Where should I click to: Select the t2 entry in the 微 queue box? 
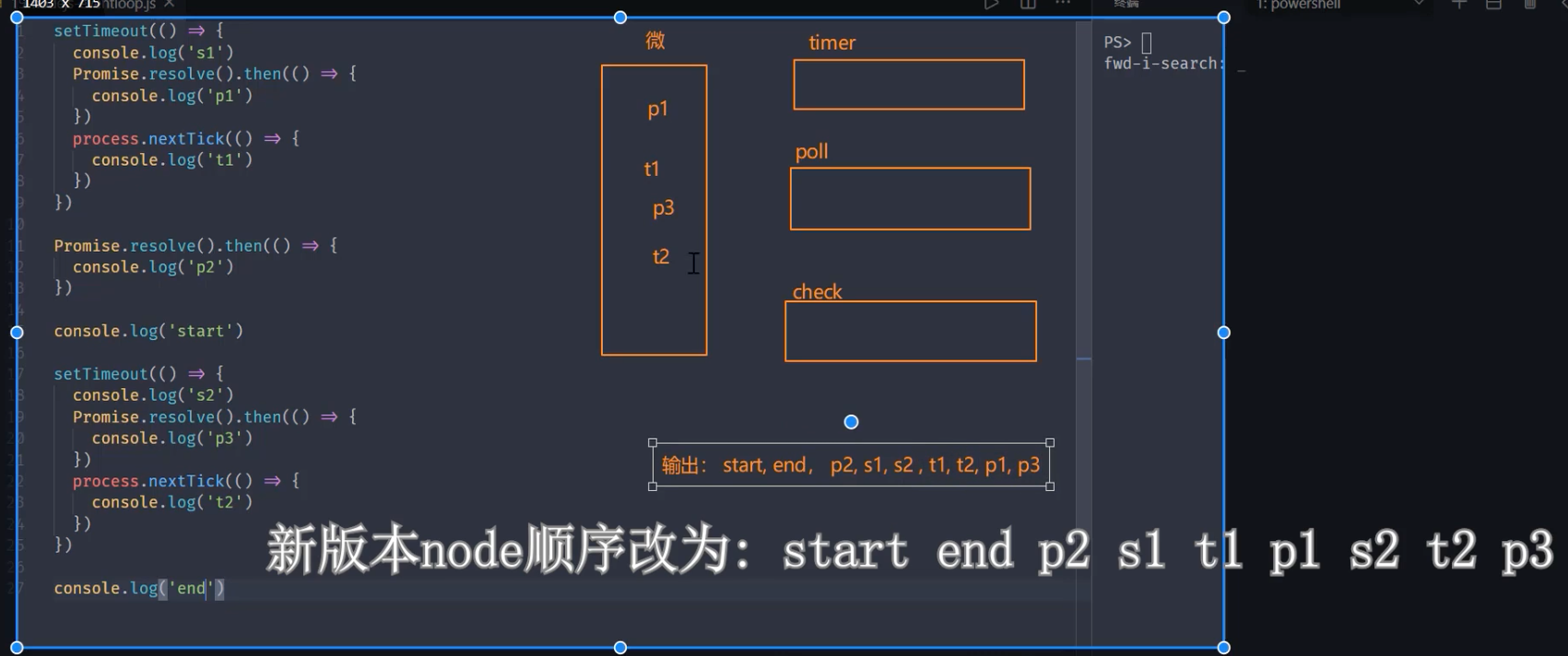(661, 256)
